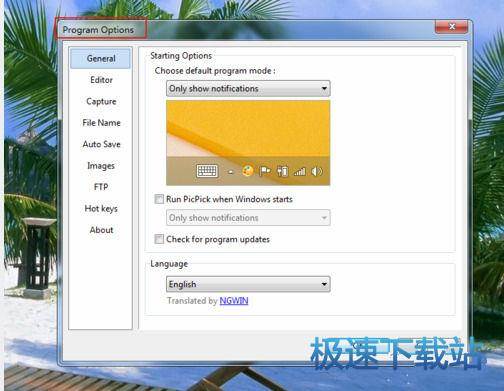
Task: Go to the Auto Save tab
Action: (101, 144)
